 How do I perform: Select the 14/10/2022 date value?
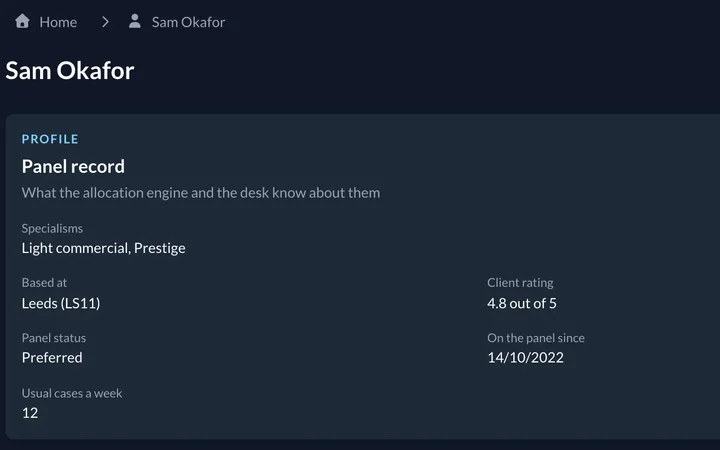click(525, 357)
